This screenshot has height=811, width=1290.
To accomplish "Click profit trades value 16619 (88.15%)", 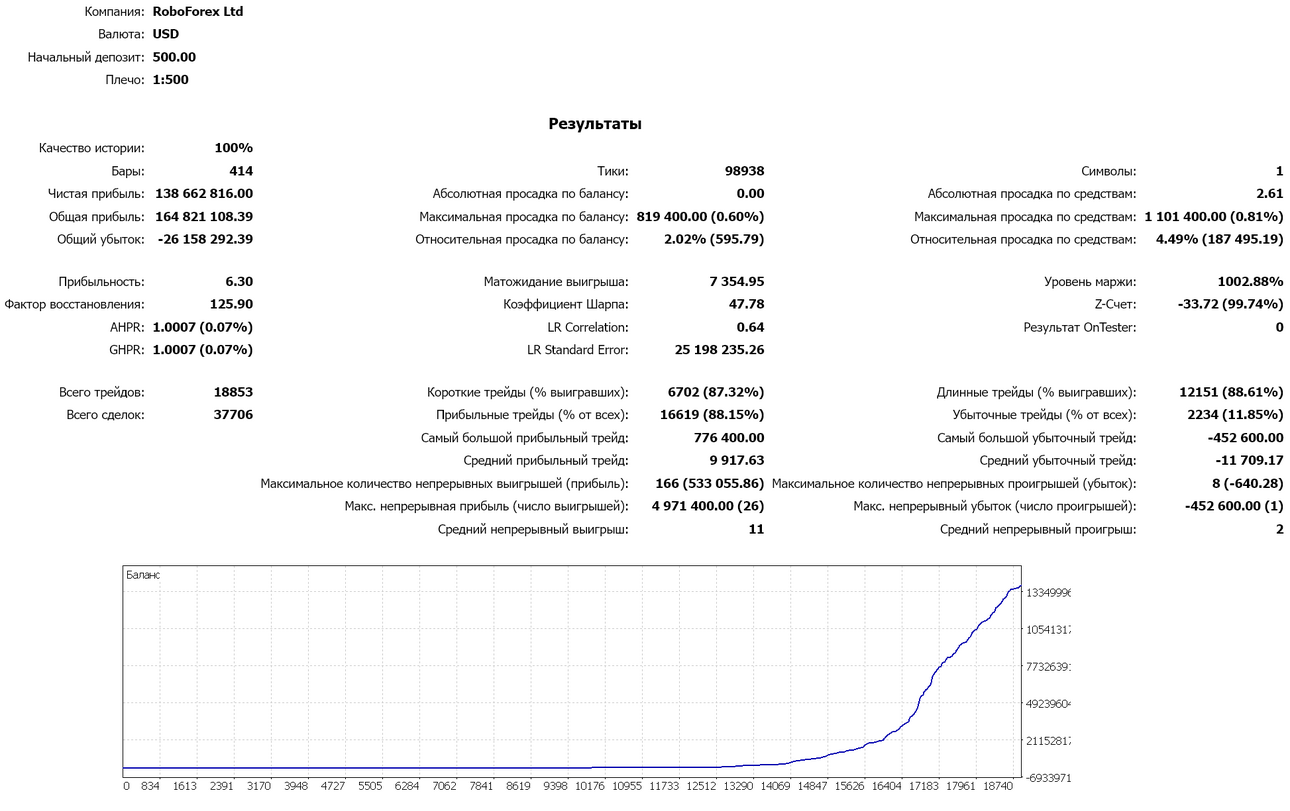I will [x=712, y=415].
